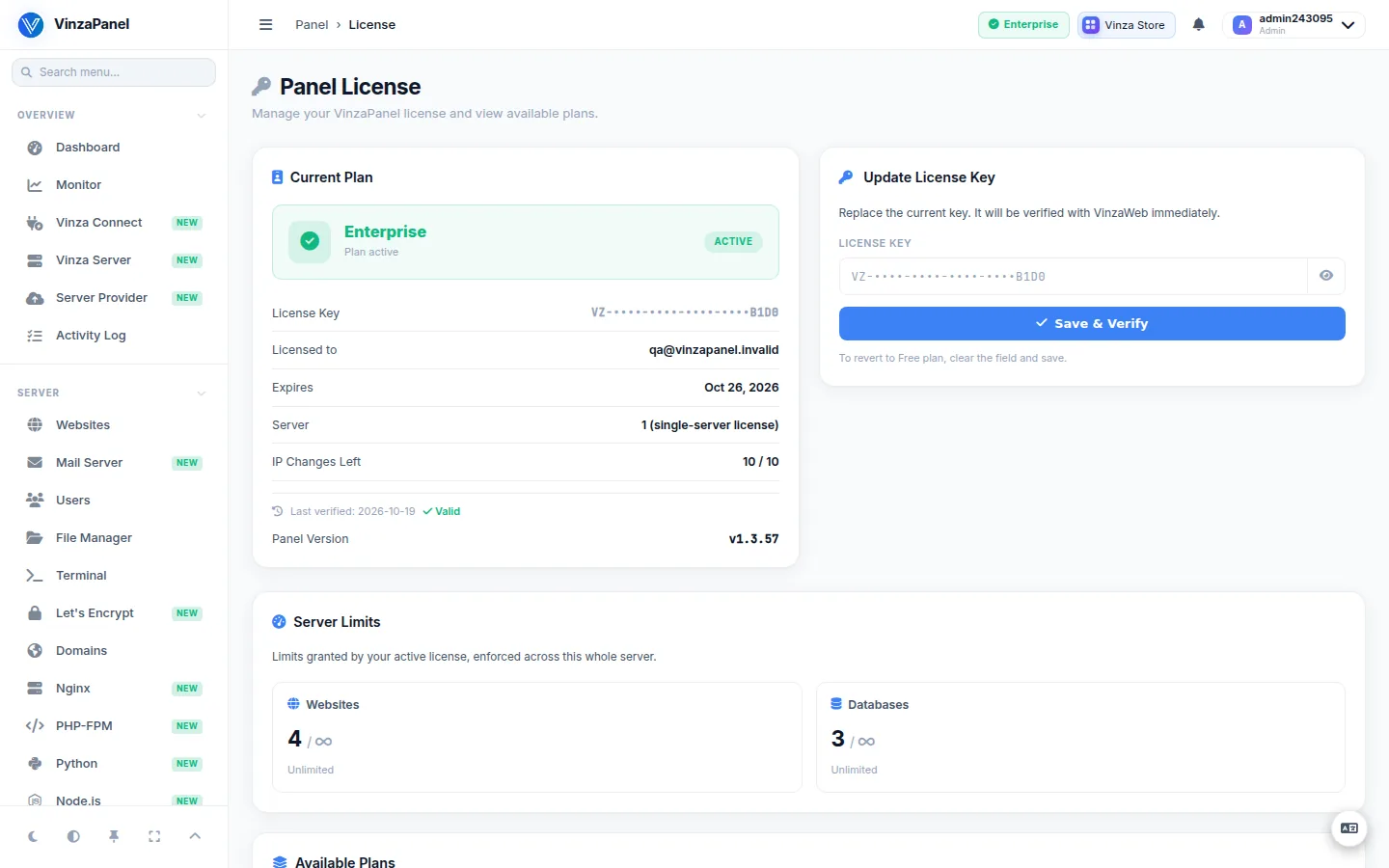1389x868 pixels.
Task: Open the floating language widget icon
Action: pyautogui.click(x=1349, y=828)
